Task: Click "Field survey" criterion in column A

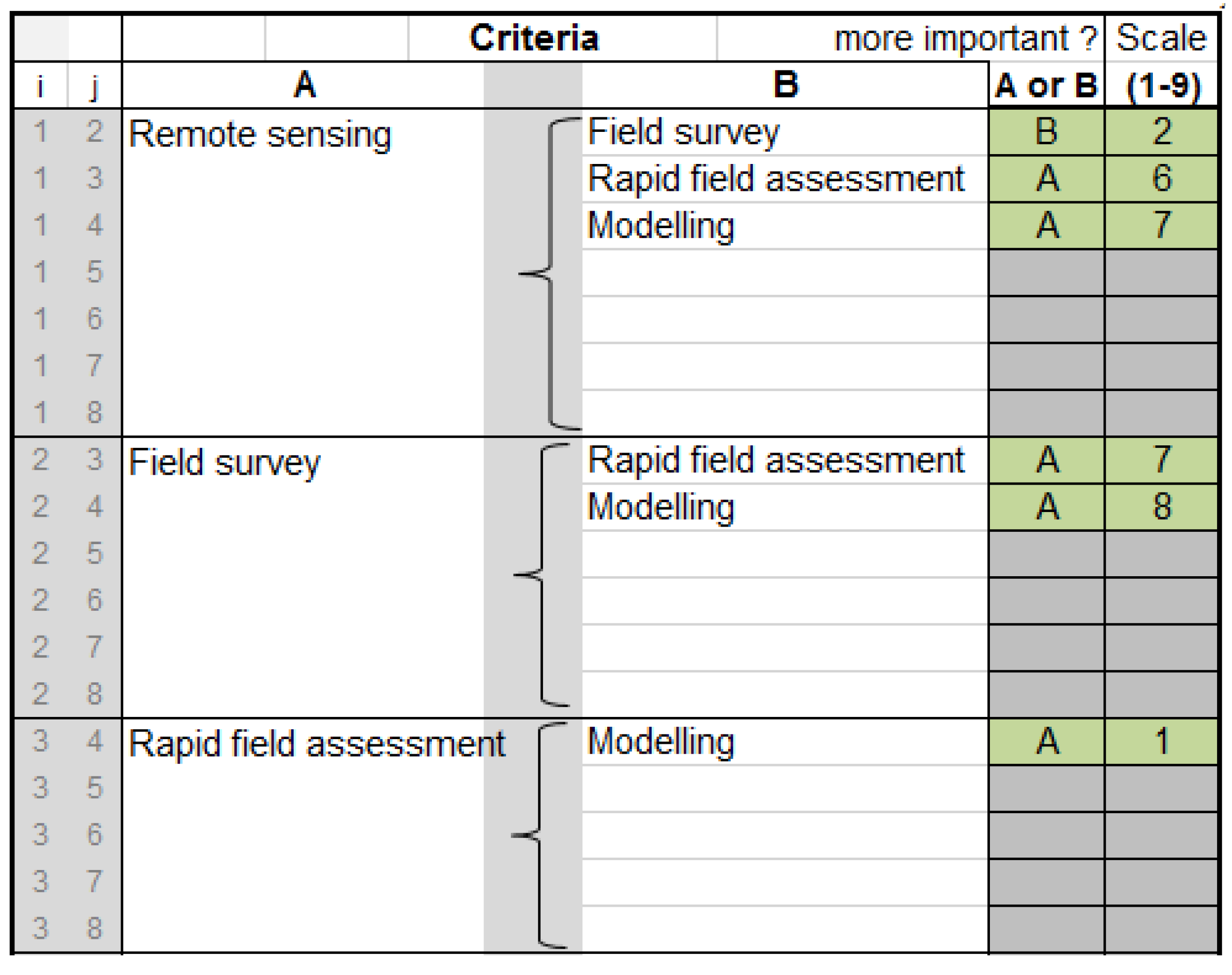Action: pos(224,462)
